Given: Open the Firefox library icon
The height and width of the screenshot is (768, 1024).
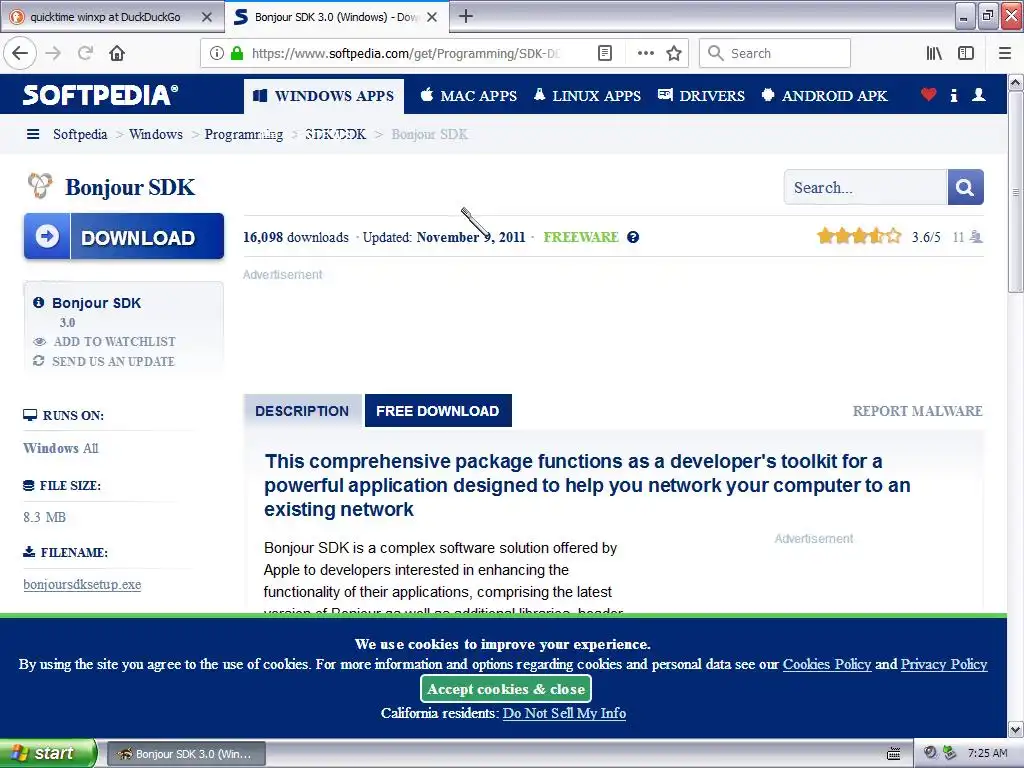Looking at the screenshot, I should pos(934,54).
